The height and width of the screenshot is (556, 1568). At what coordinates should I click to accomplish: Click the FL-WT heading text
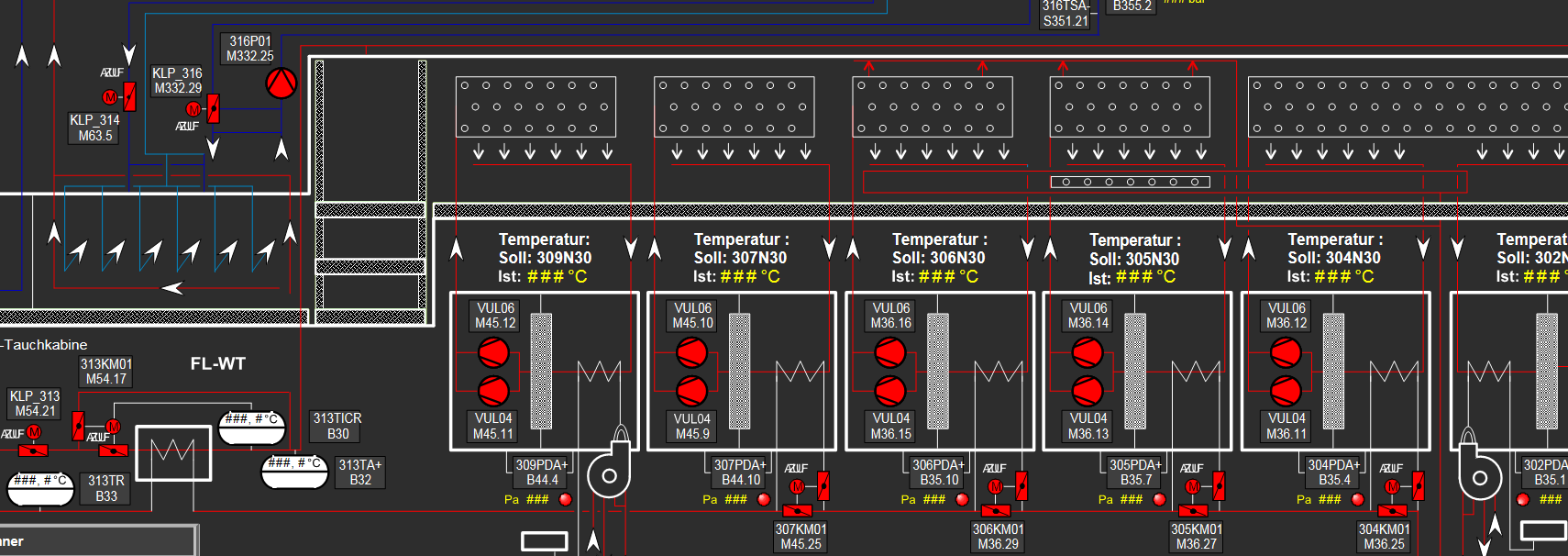click(218, 363)
